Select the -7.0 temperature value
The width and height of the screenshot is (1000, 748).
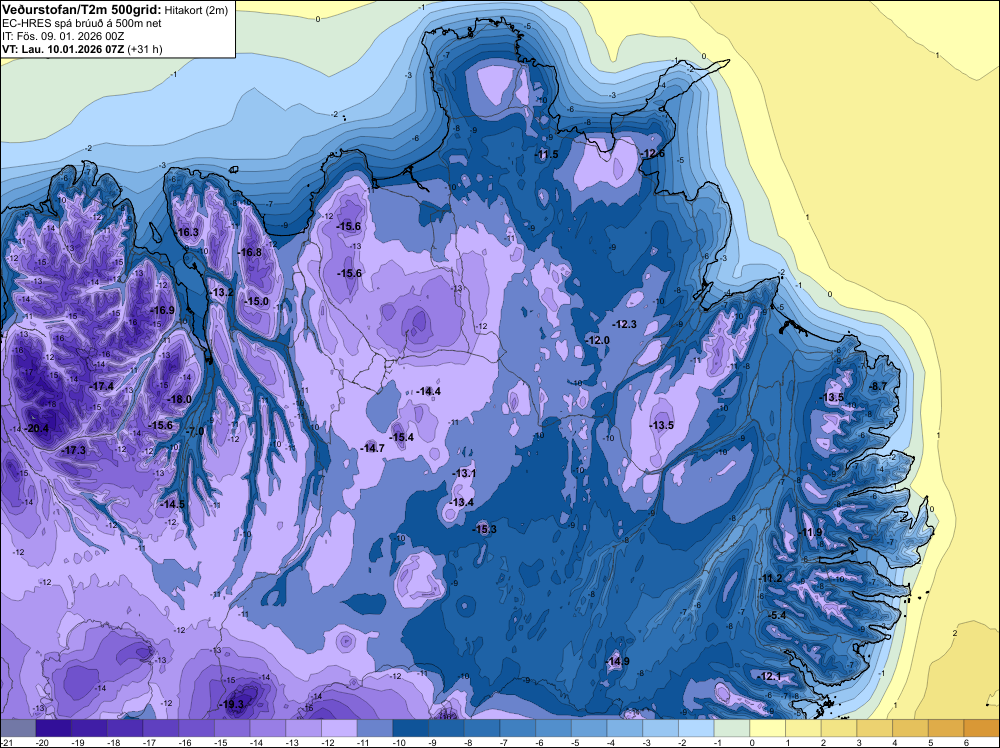tap(195, 431)
